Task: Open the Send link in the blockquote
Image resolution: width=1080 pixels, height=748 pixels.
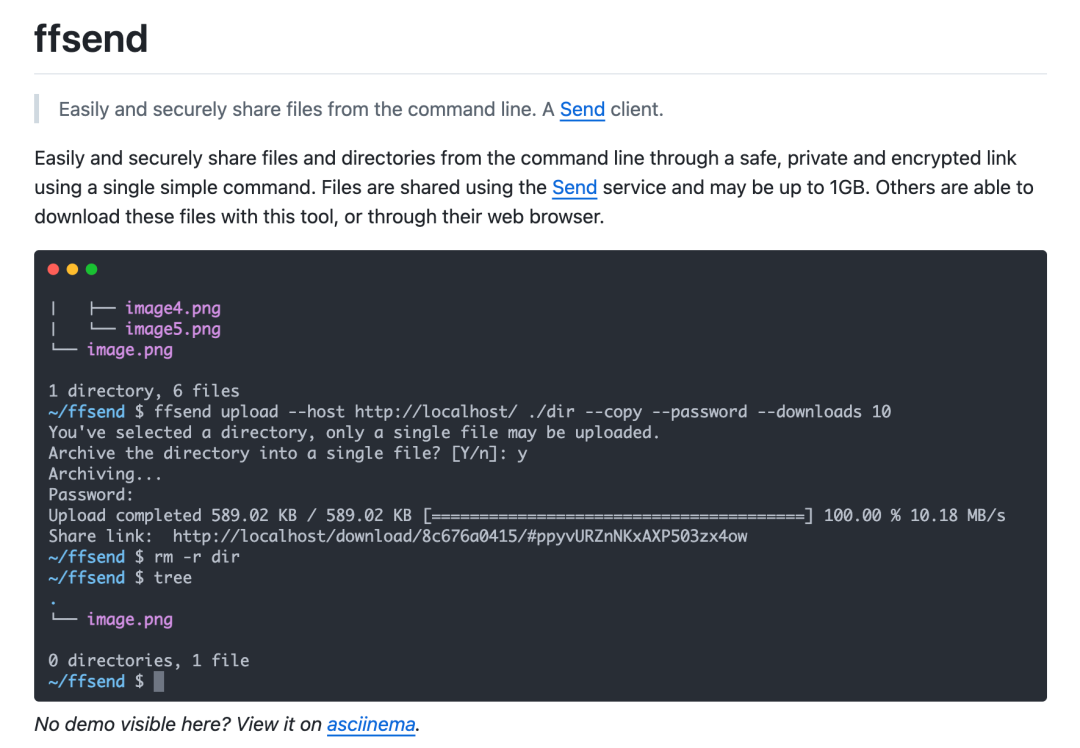Action: 582,109
